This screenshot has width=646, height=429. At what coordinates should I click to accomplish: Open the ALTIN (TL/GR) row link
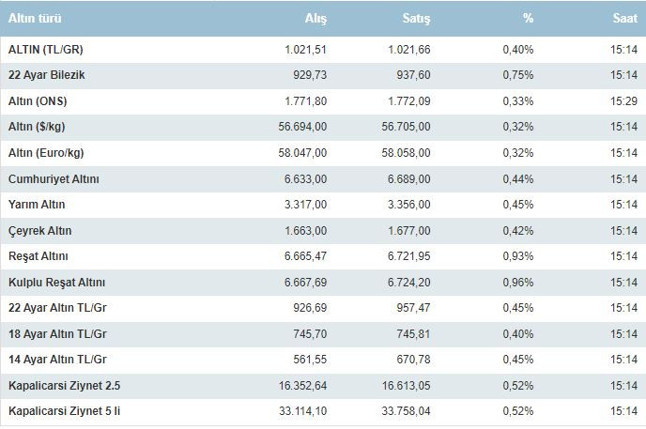pos(45,49)
